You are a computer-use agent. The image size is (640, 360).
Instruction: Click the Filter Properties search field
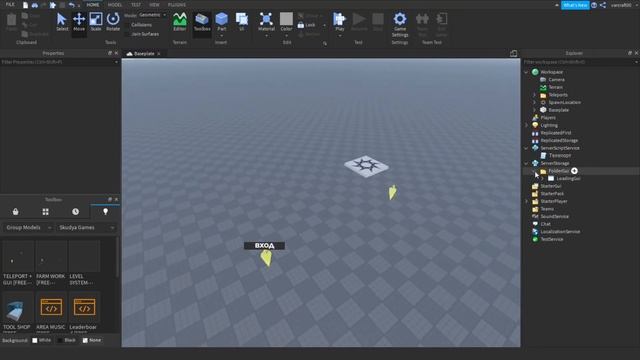(x=60, y=62)
